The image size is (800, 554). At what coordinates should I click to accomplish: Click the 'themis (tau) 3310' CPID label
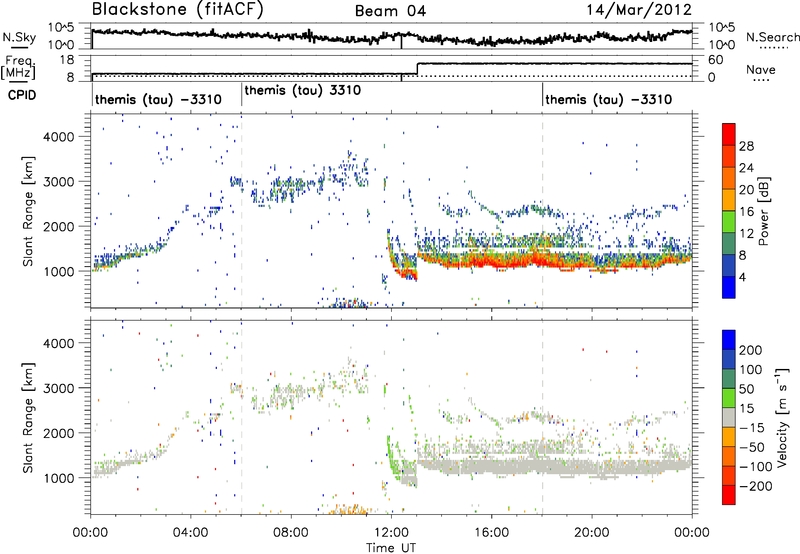click(x=303, y=90)
